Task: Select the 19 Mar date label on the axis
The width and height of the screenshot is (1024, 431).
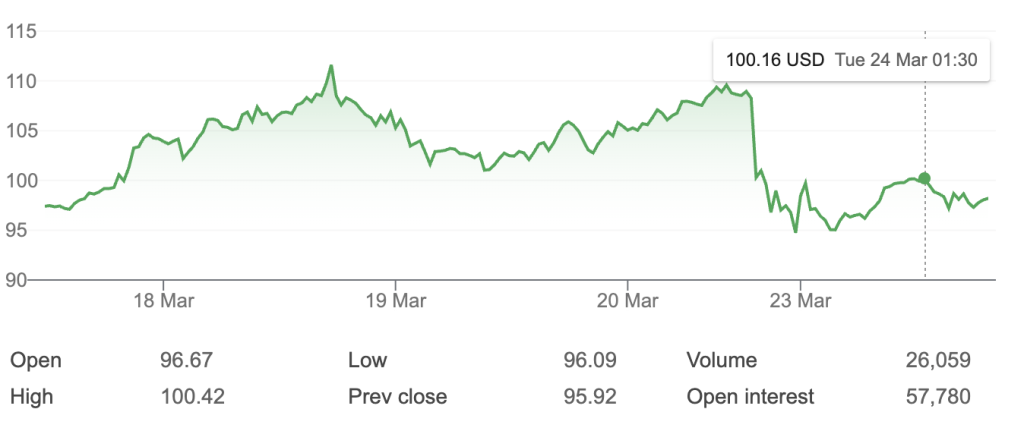Action: pyautogui.click(x=395, y=300)
